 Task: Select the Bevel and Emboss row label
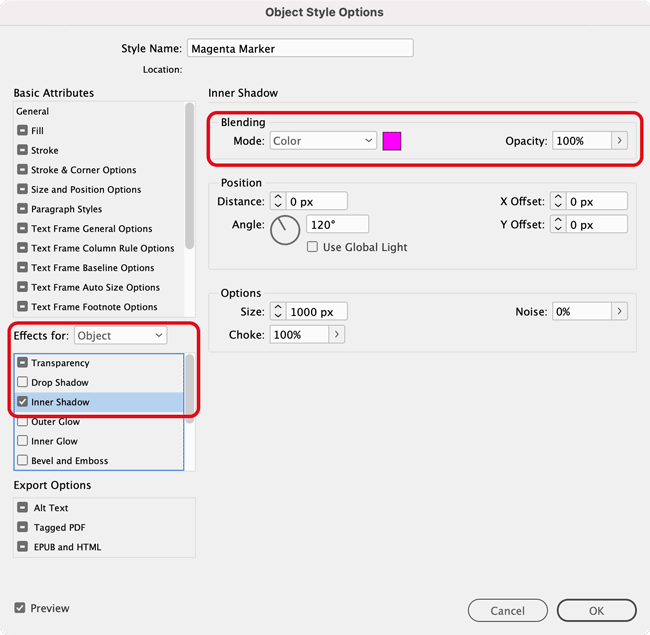click(69, 460)
